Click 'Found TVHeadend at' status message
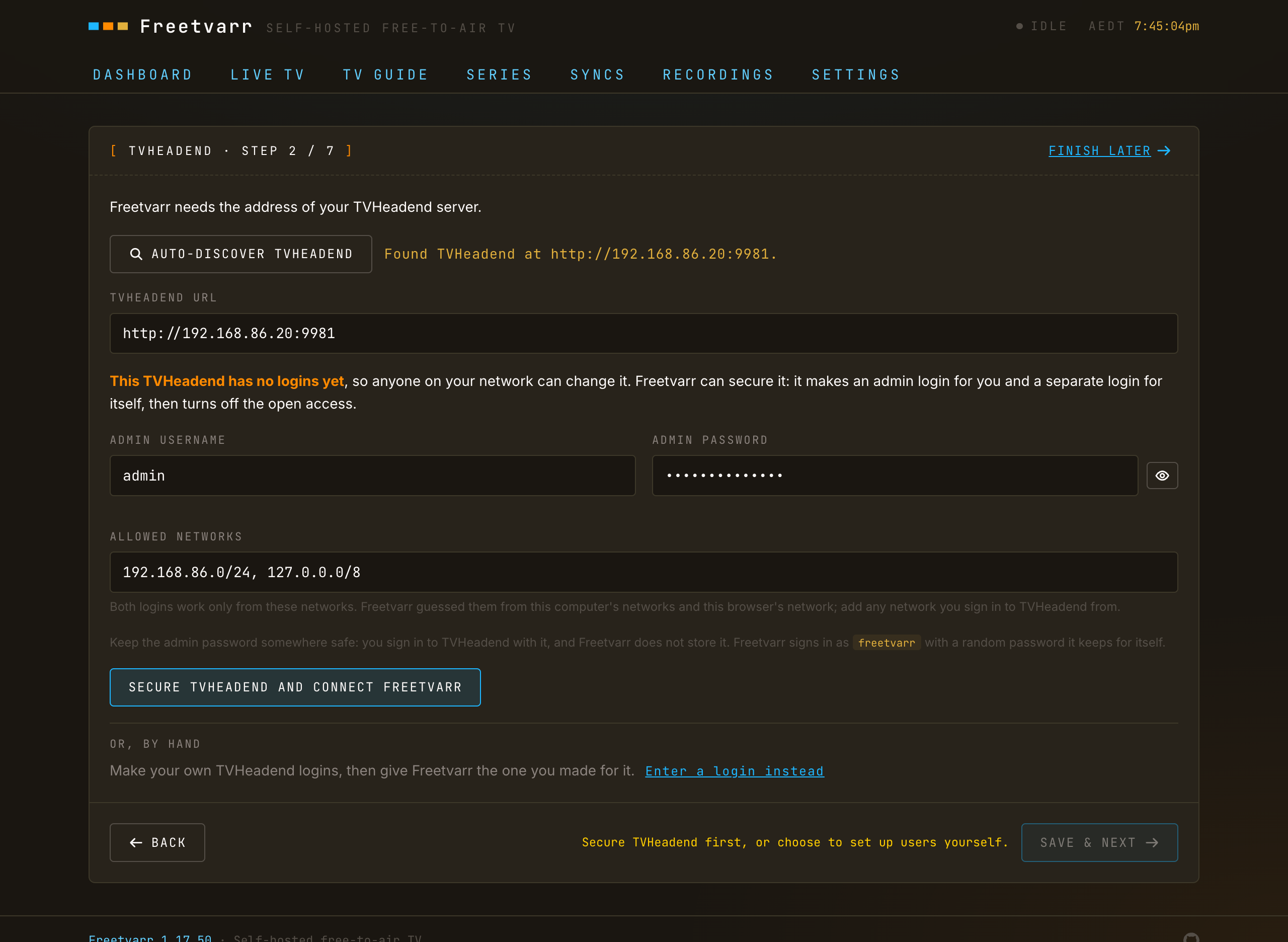The image size is (1288, 942). pyautogui.click(x=581, y=254)
